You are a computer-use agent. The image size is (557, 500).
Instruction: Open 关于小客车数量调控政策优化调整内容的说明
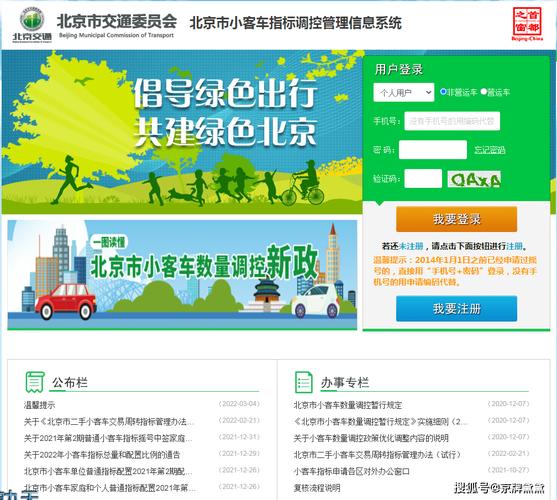pos(371,438)
